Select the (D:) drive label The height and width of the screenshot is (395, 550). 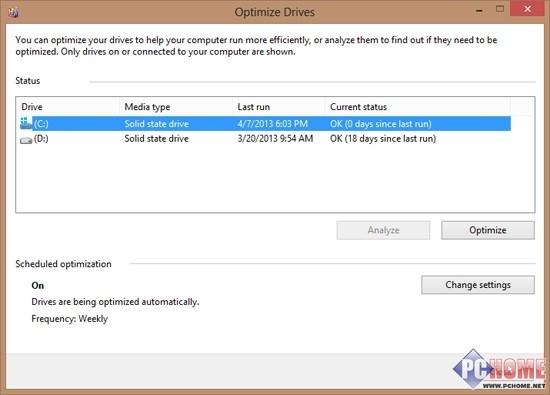pyautogui.click(x=41, y=139)
